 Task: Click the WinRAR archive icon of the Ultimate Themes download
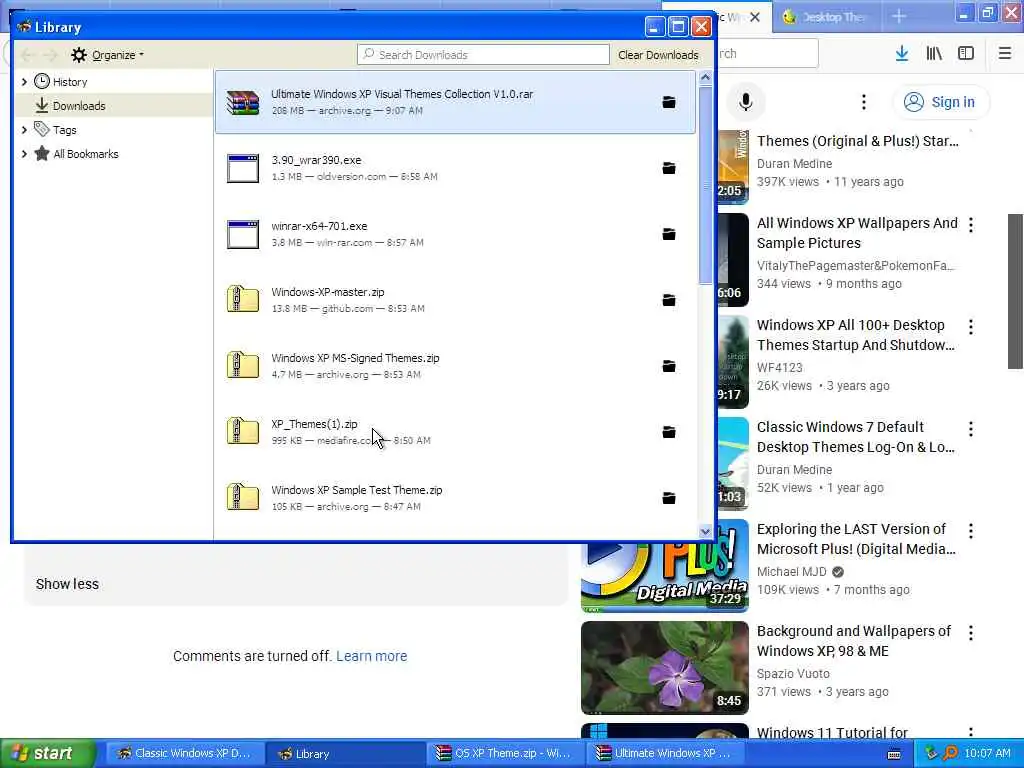[243, 103]
